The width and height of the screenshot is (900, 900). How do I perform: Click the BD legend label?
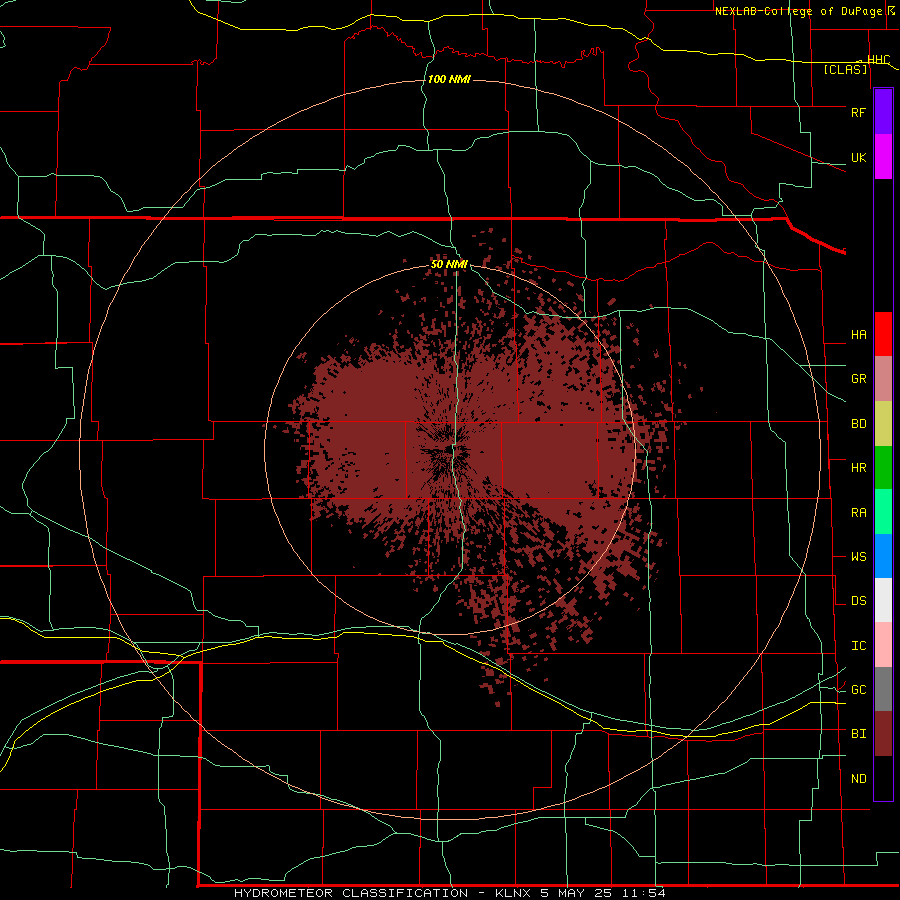858,424
